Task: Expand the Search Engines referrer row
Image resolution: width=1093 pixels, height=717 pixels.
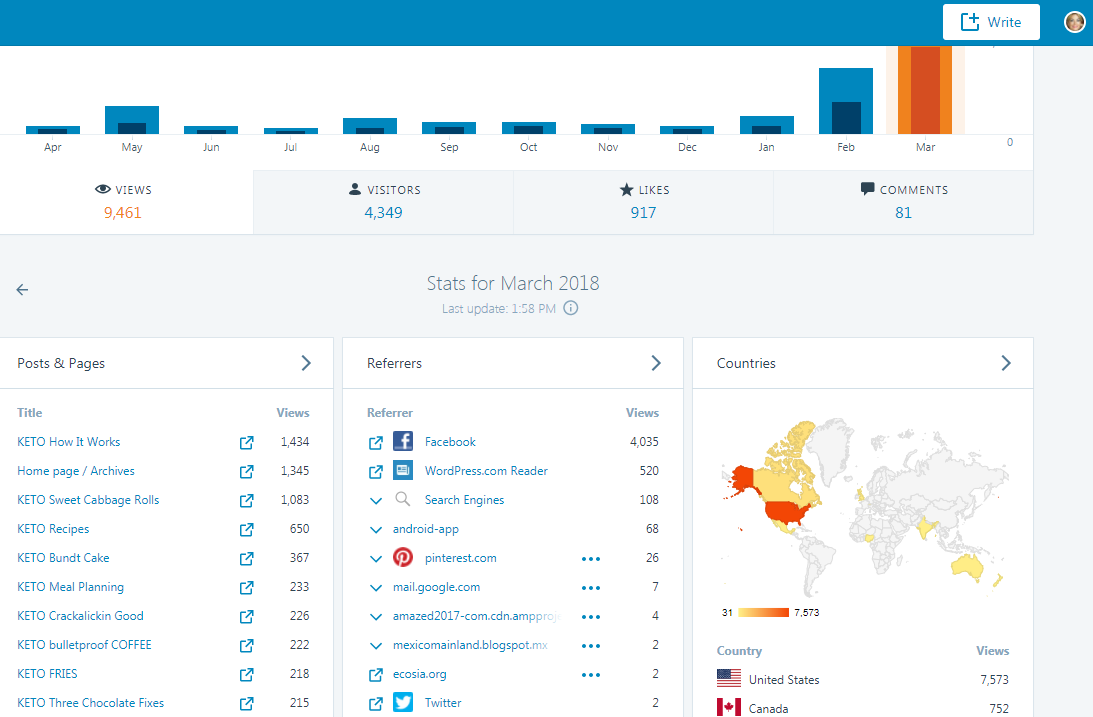Action: click(x=376, y=500)
